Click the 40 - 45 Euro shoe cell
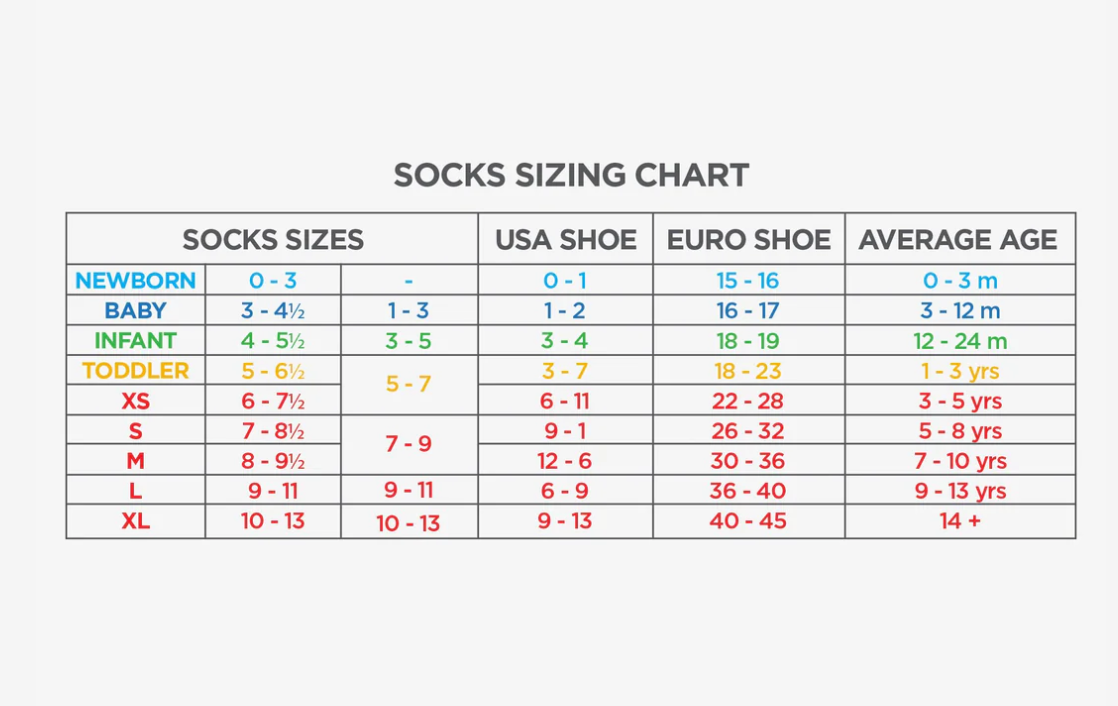The width and height of the screenshot is (1118, 706). [748, 521]
